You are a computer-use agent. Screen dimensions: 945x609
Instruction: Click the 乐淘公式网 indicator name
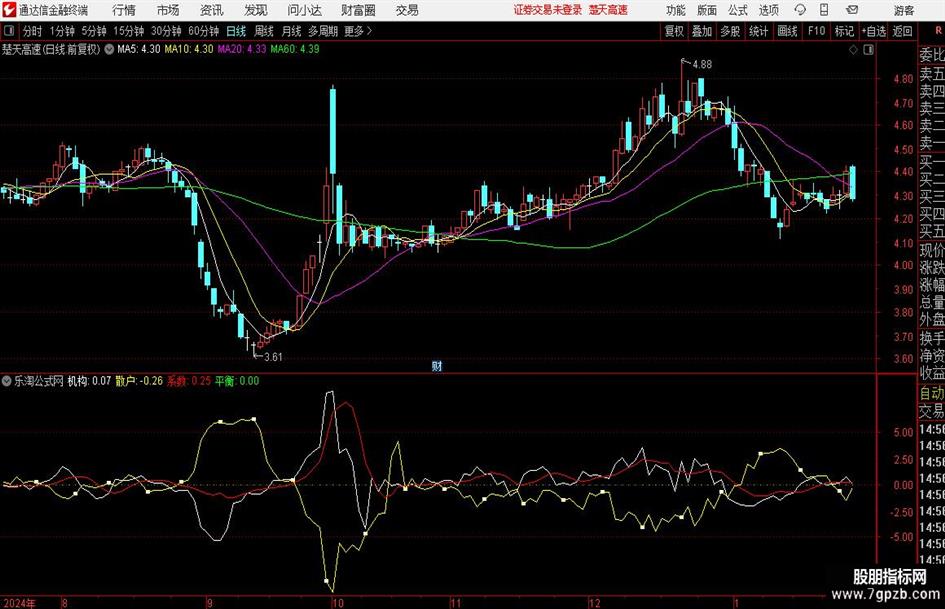tap(39, 381)
